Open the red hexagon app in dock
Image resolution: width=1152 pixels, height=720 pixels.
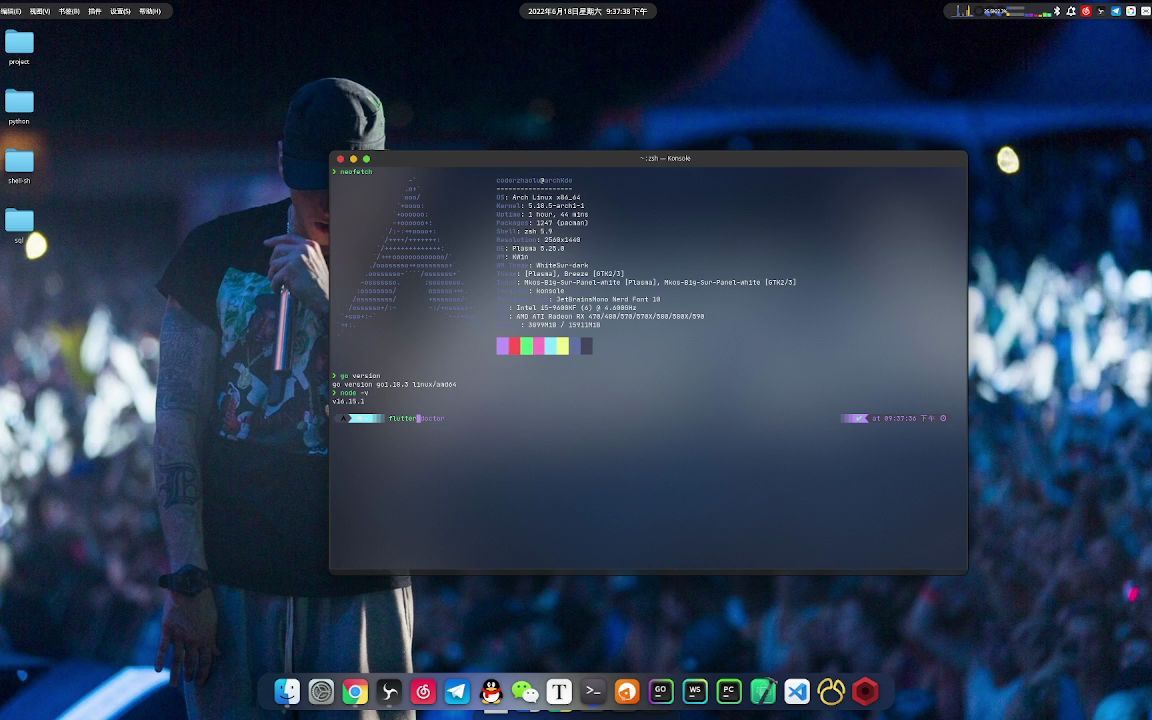pyautogui.click(x=865, y=691)
